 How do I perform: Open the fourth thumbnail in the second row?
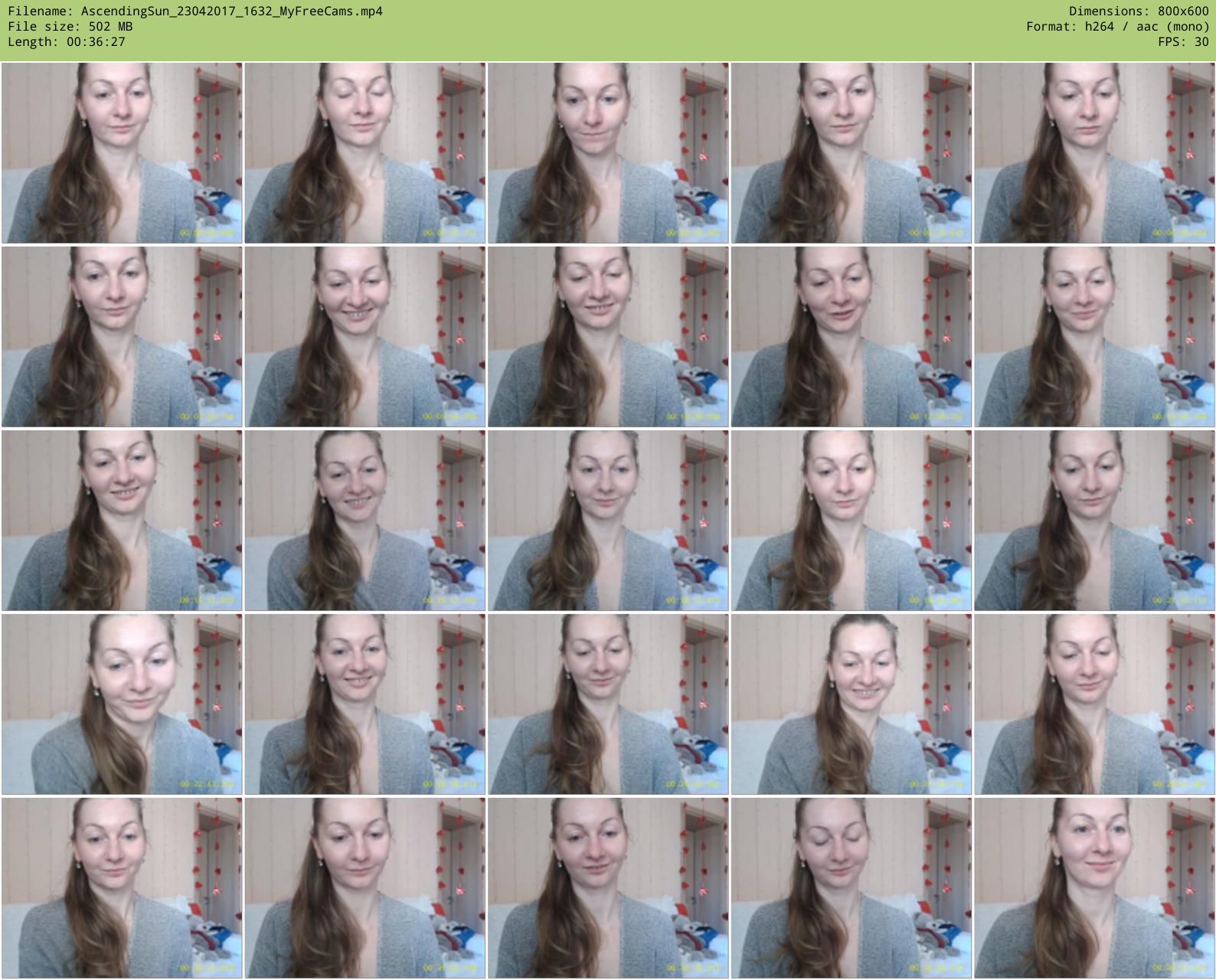pos(851,337)
